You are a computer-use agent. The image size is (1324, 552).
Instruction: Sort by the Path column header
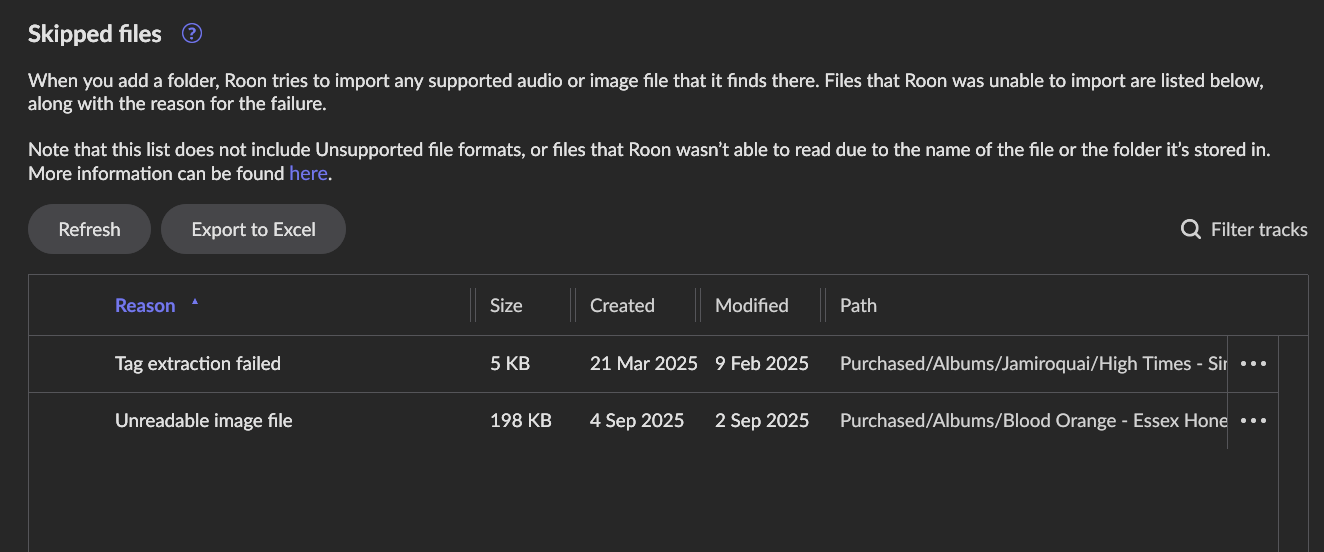click(858, 306)
